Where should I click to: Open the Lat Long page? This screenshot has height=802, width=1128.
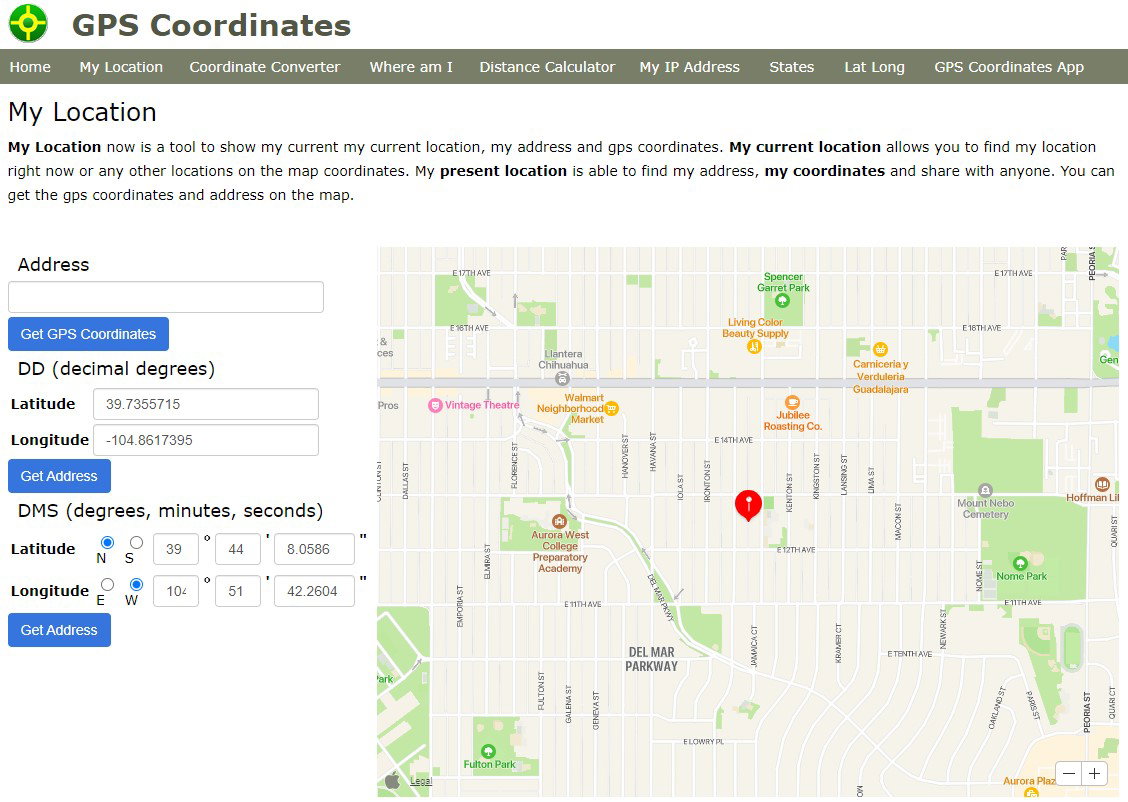click(x=874, y=67)
